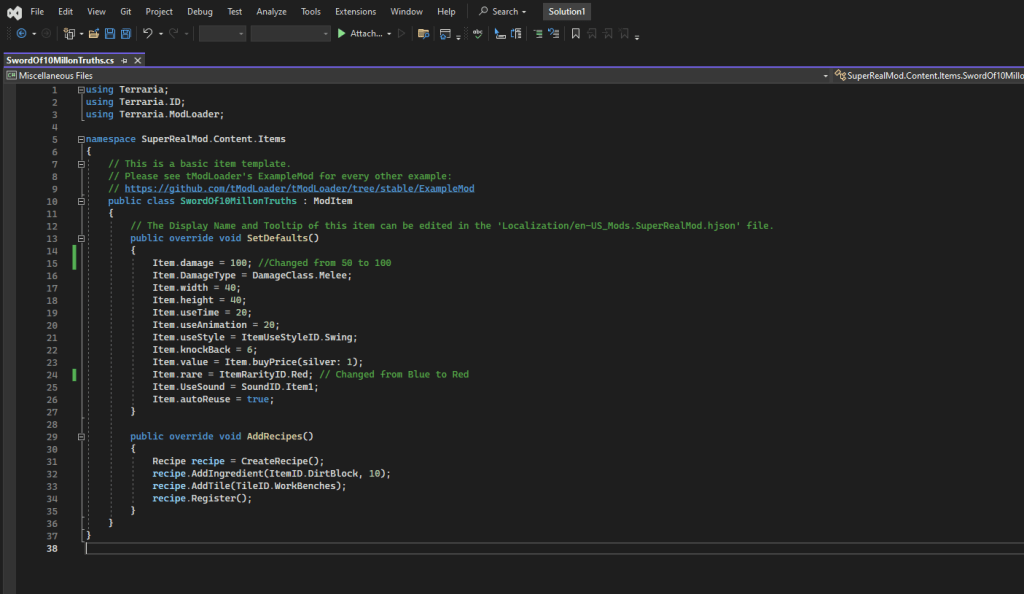Collapse the SetDefaults method region

click(81, 238)
